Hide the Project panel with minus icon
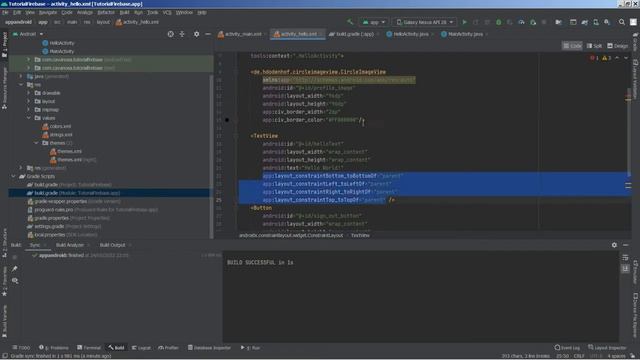This screenshot has width=640, height=360. coord(208,34)
